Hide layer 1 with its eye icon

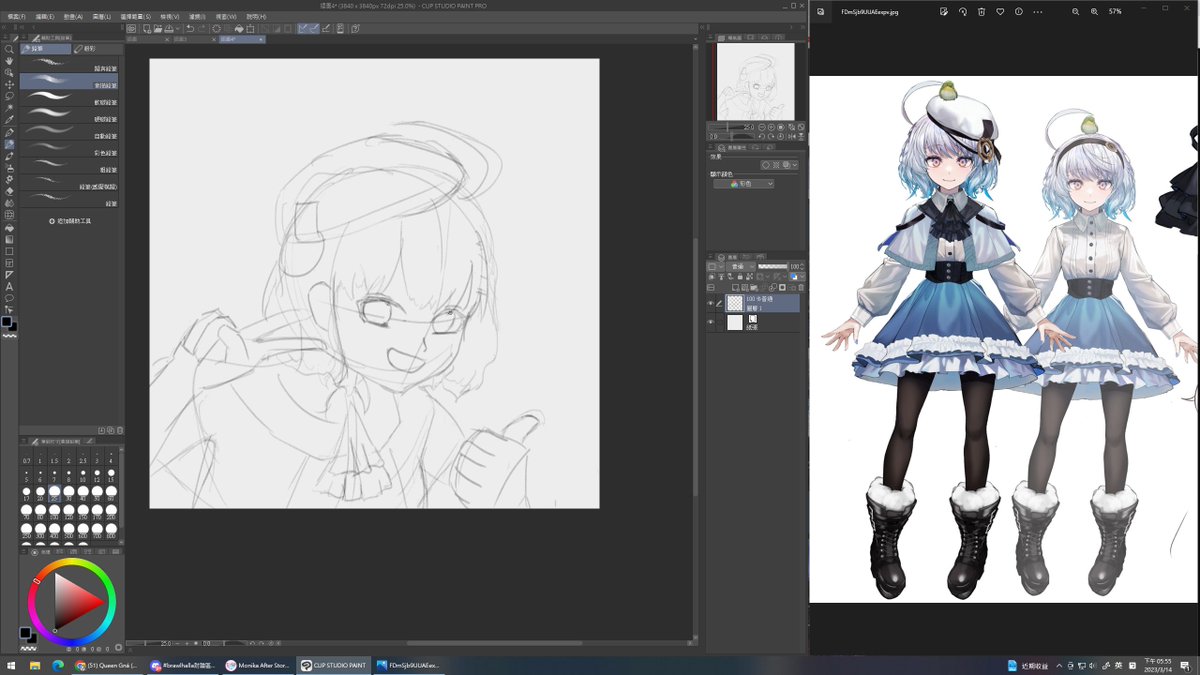[x=711, y=303]
